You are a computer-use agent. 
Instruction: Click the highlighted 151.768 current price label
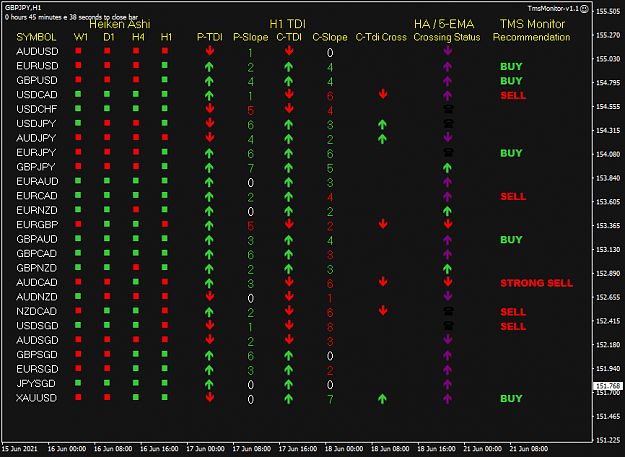tap(608, 386)
